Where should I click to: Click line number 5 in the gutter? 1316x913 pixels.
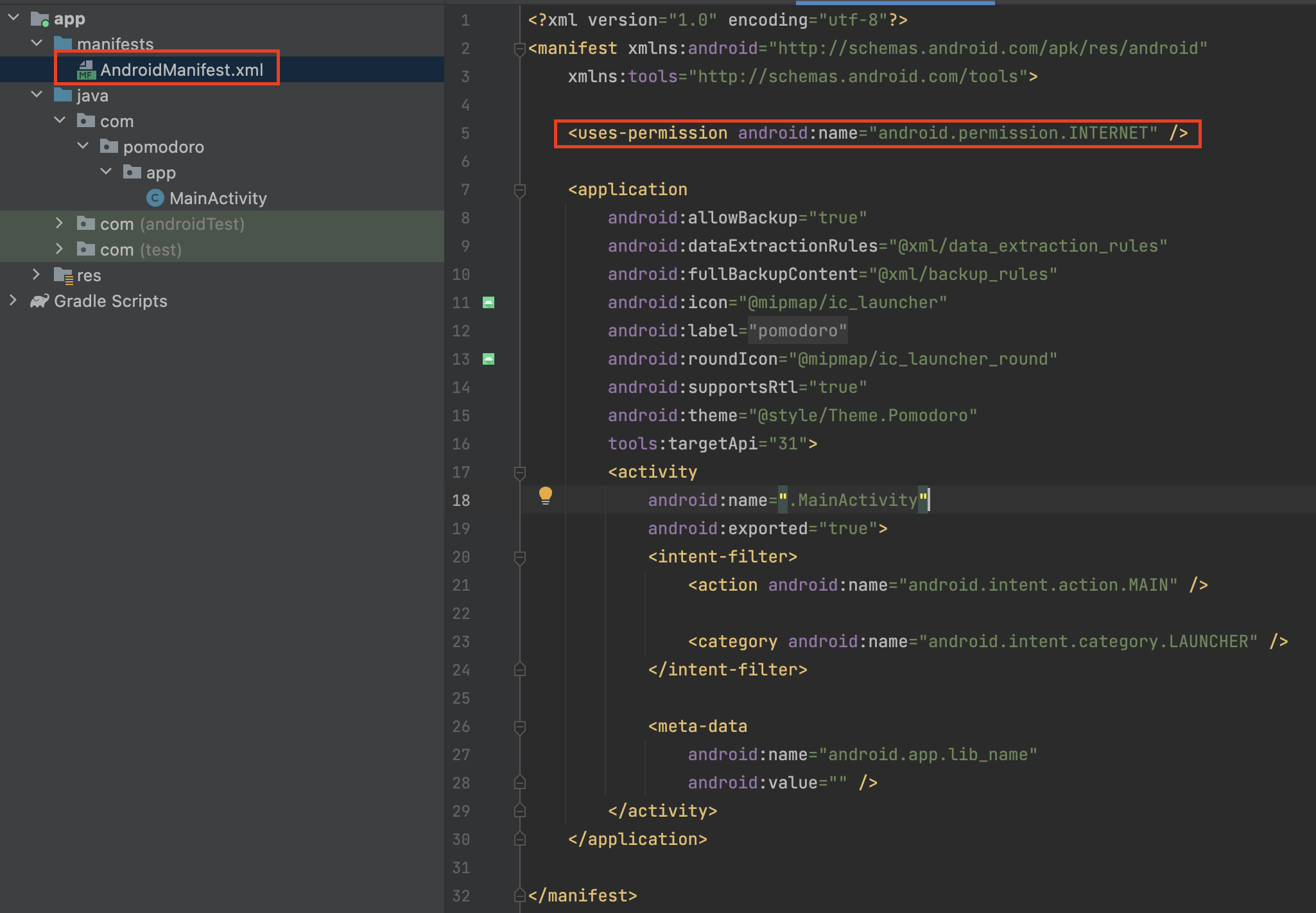tap(465, 134)
